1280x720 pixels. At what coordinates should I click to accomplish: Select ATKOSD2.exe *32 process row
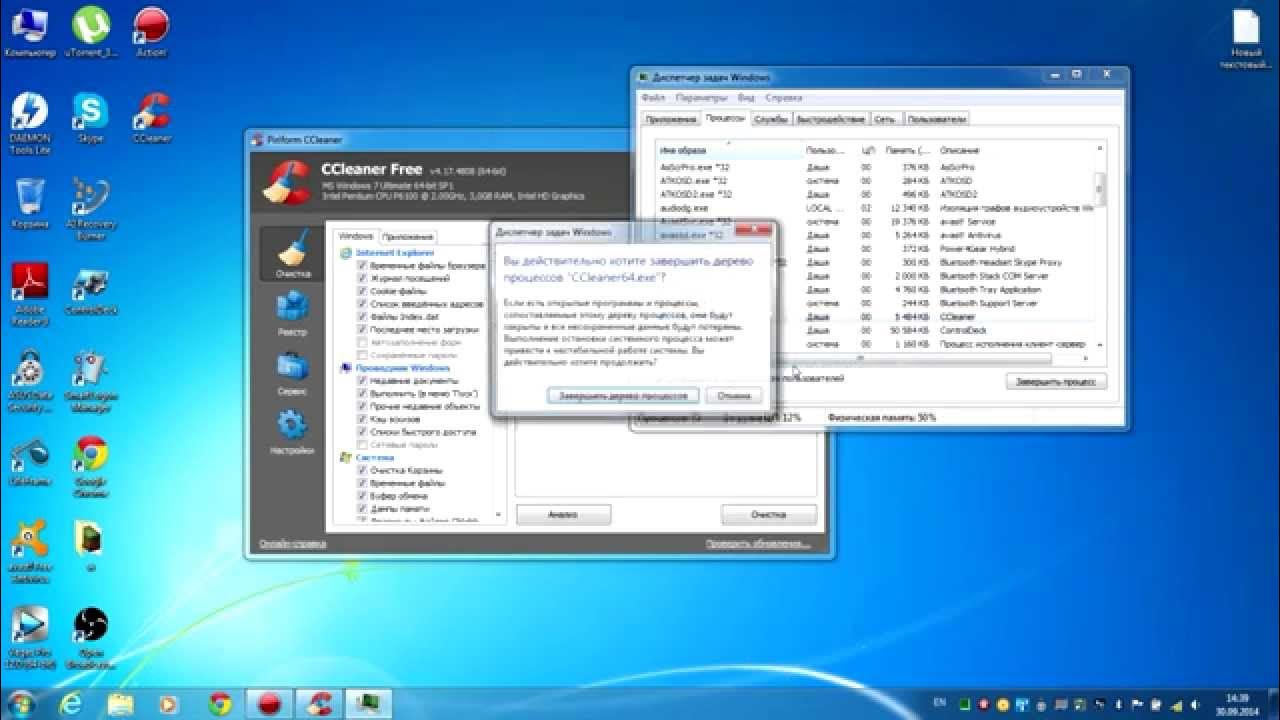875,194
